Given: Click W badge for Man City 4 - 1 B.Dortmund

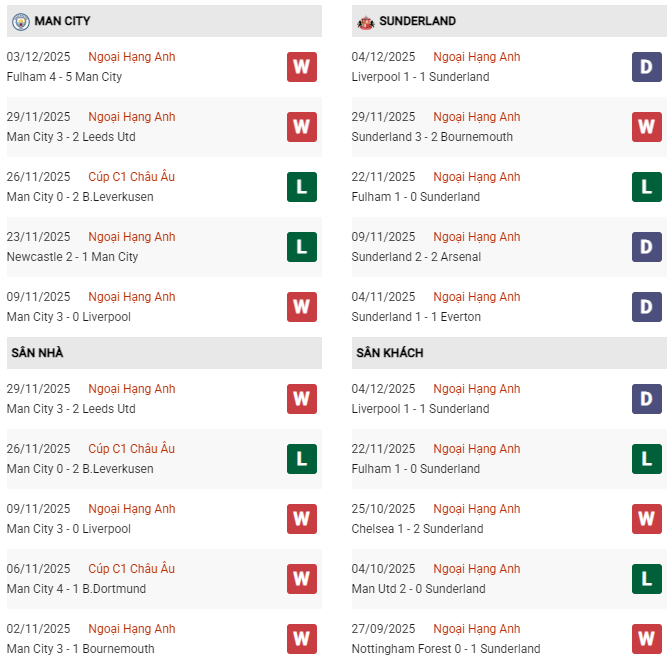Looking at the screenshot, I should [x=301, y=579].
